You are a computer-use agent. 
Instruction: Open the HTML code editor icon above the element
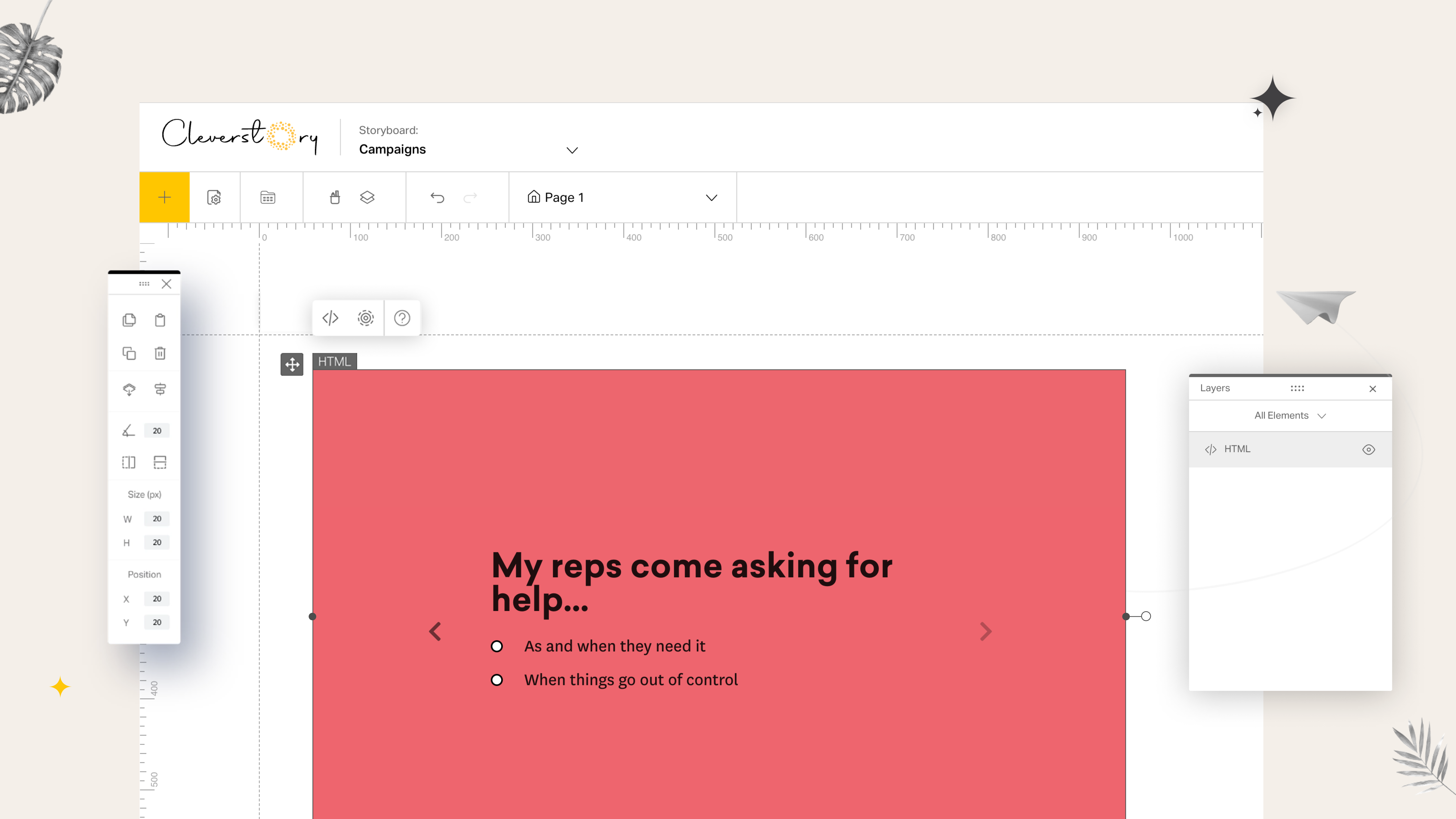pos(330,318)
